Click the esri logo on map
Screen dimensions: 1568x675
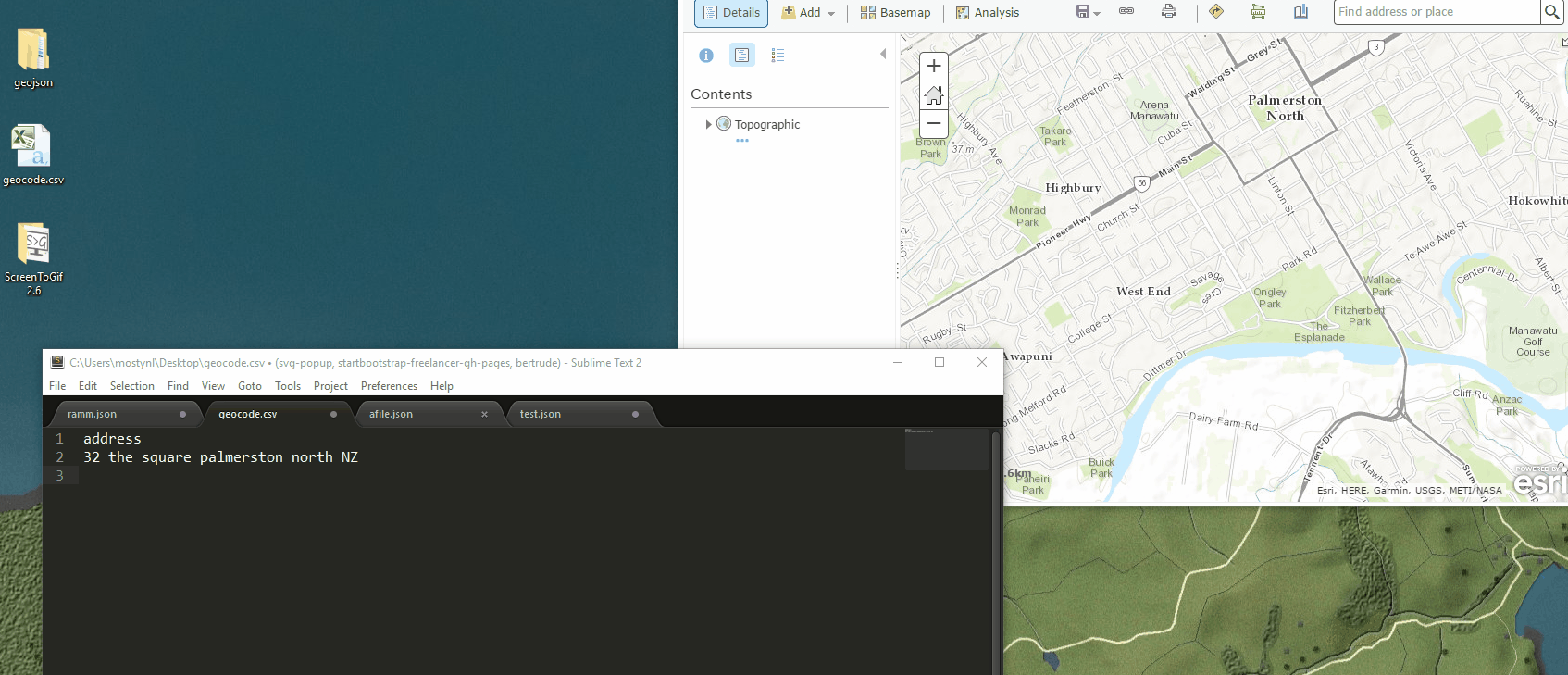1539,481
